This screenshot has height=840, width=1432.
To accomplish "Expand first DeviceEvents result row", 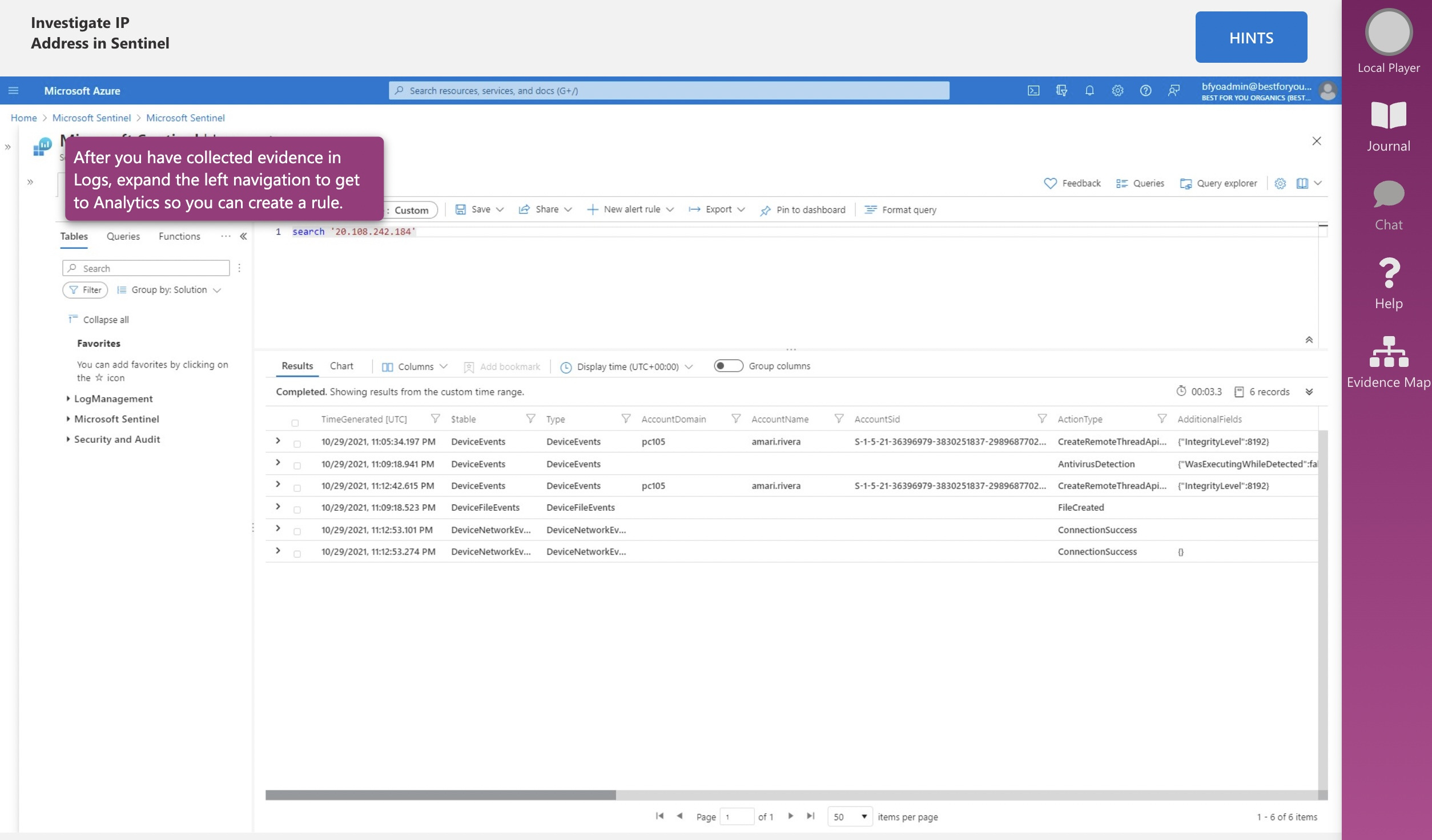I will [x=278, y=441].
